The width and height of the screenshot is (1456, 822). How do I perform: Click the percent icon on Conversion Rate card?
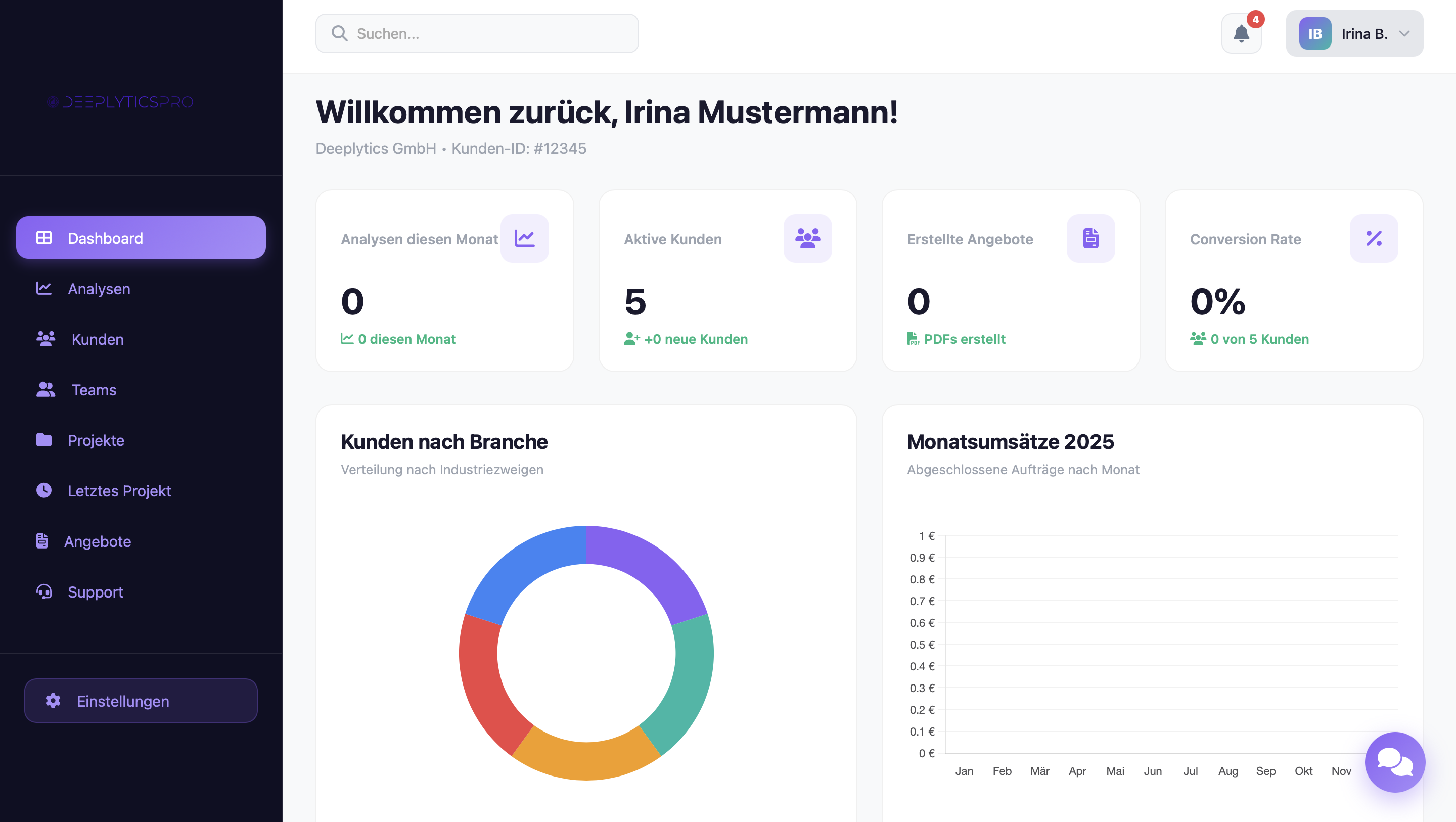(x=1374, y=238)
